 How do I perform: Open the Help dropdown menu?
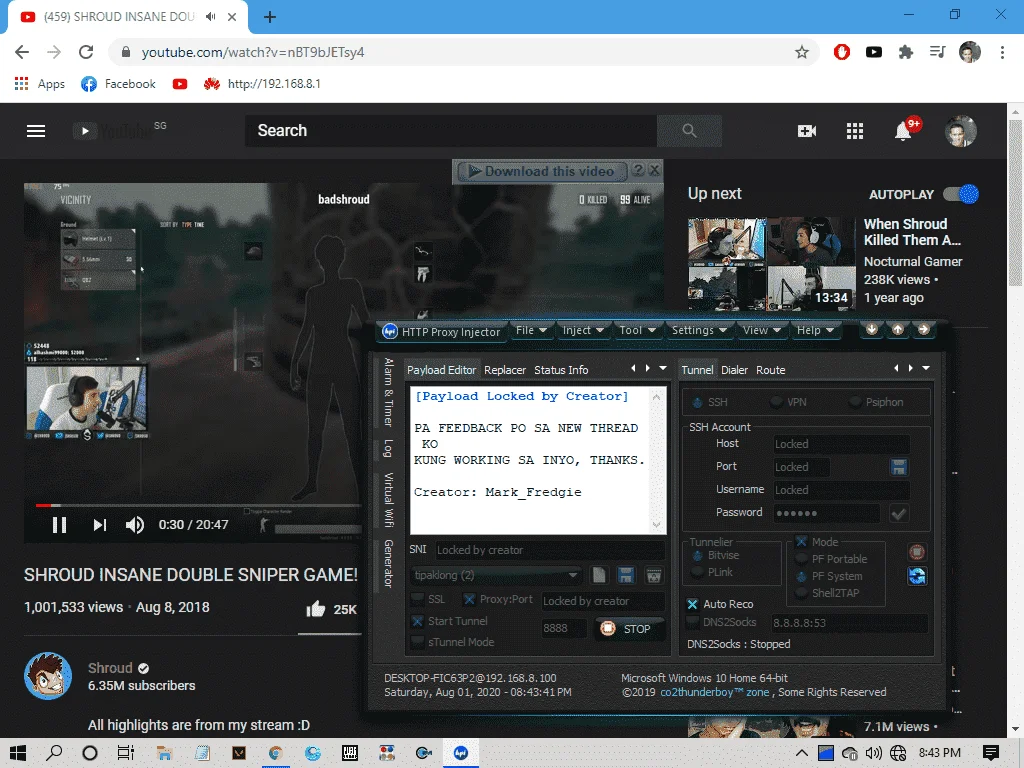pos(814,330)
